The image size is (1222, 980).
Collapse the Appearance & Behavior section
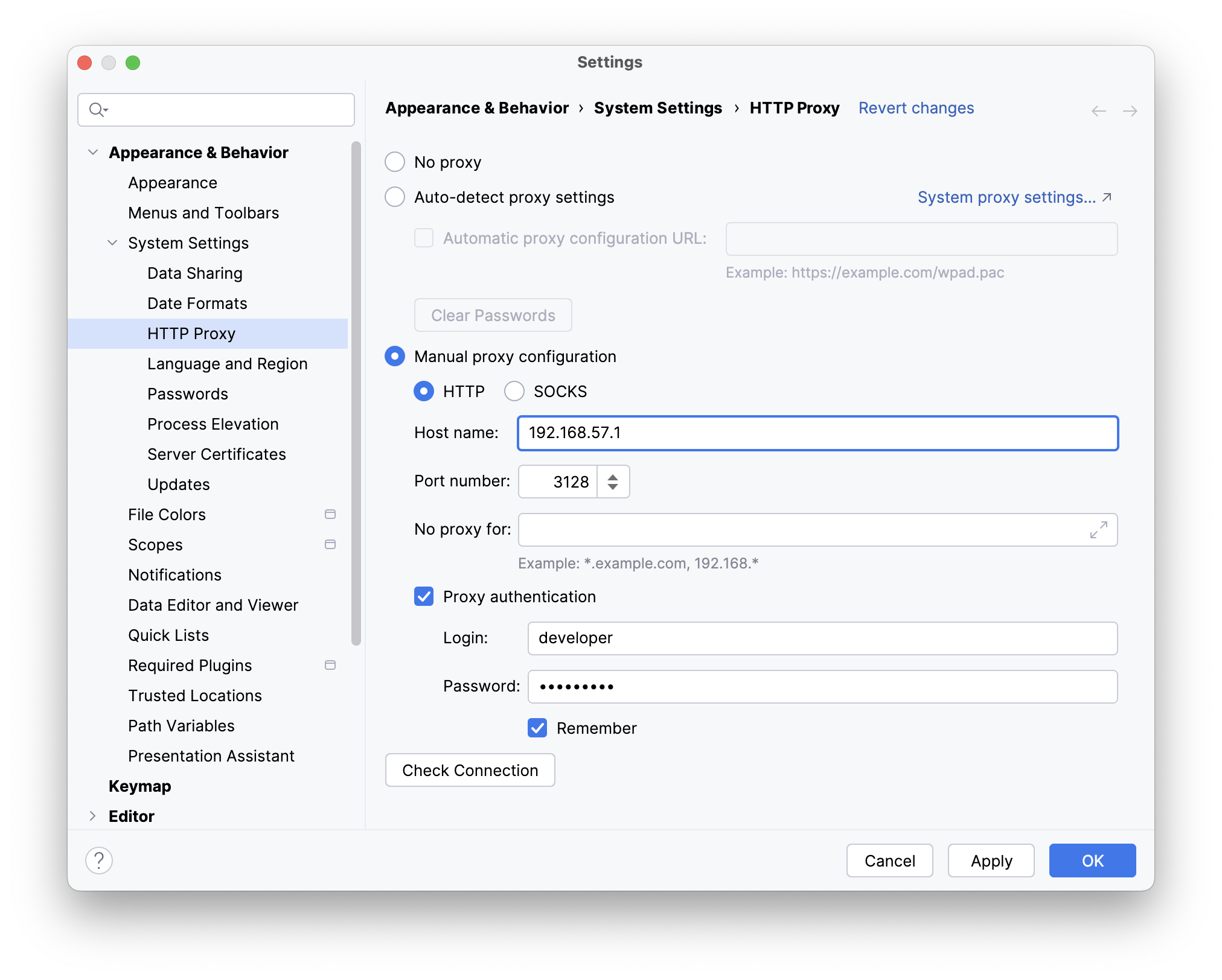(x=93, y=152)
